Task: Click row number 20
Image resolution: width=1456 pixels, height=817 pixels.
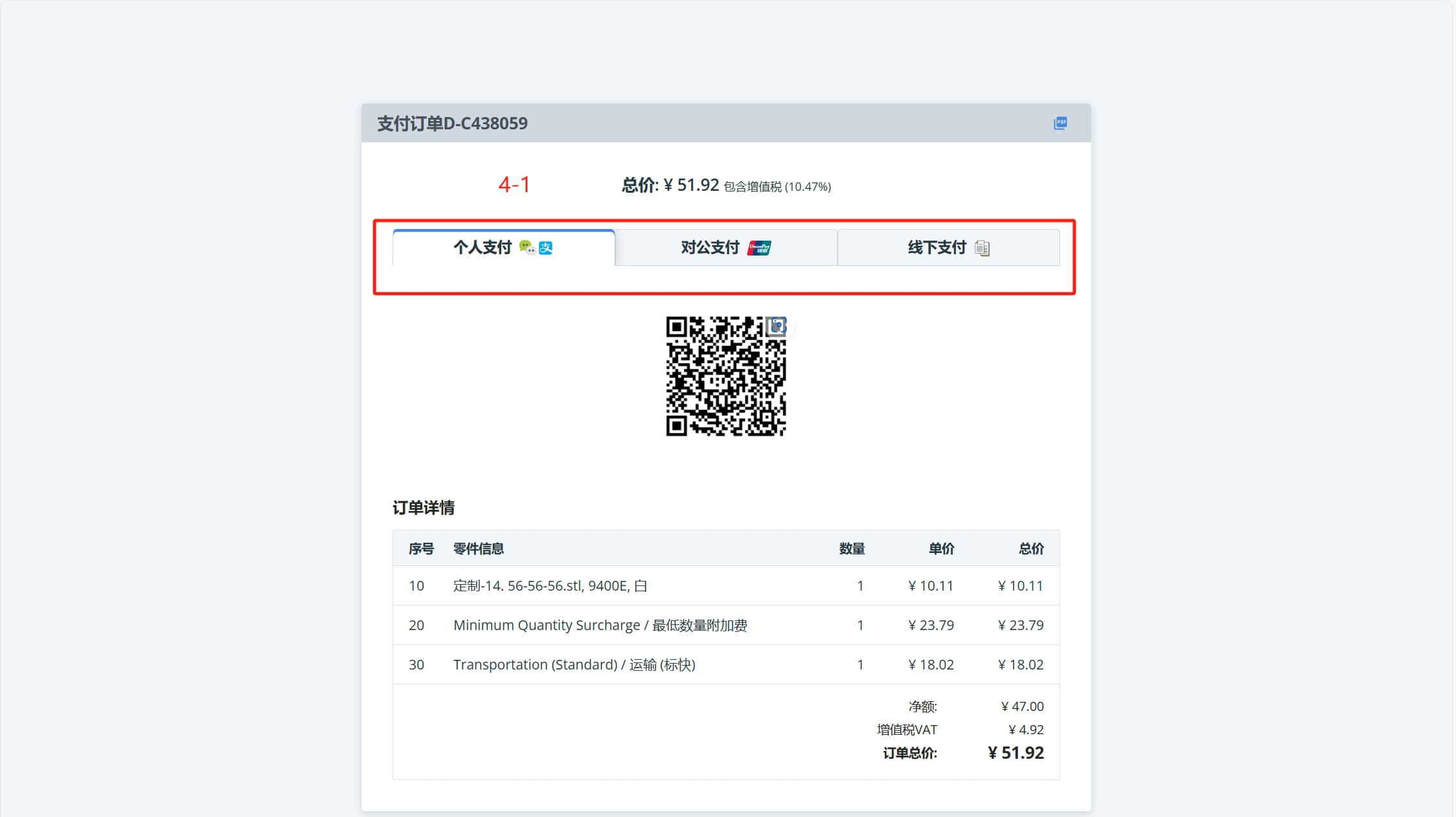Action: coord(416,626)
